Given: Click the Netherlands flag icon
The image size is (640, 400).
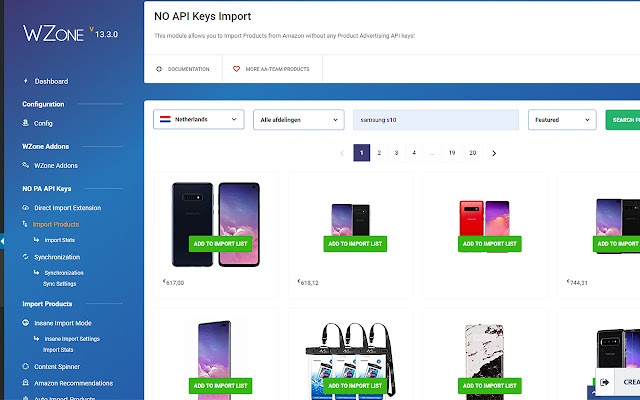Looking at the screenshot, I should coord(165,119).
